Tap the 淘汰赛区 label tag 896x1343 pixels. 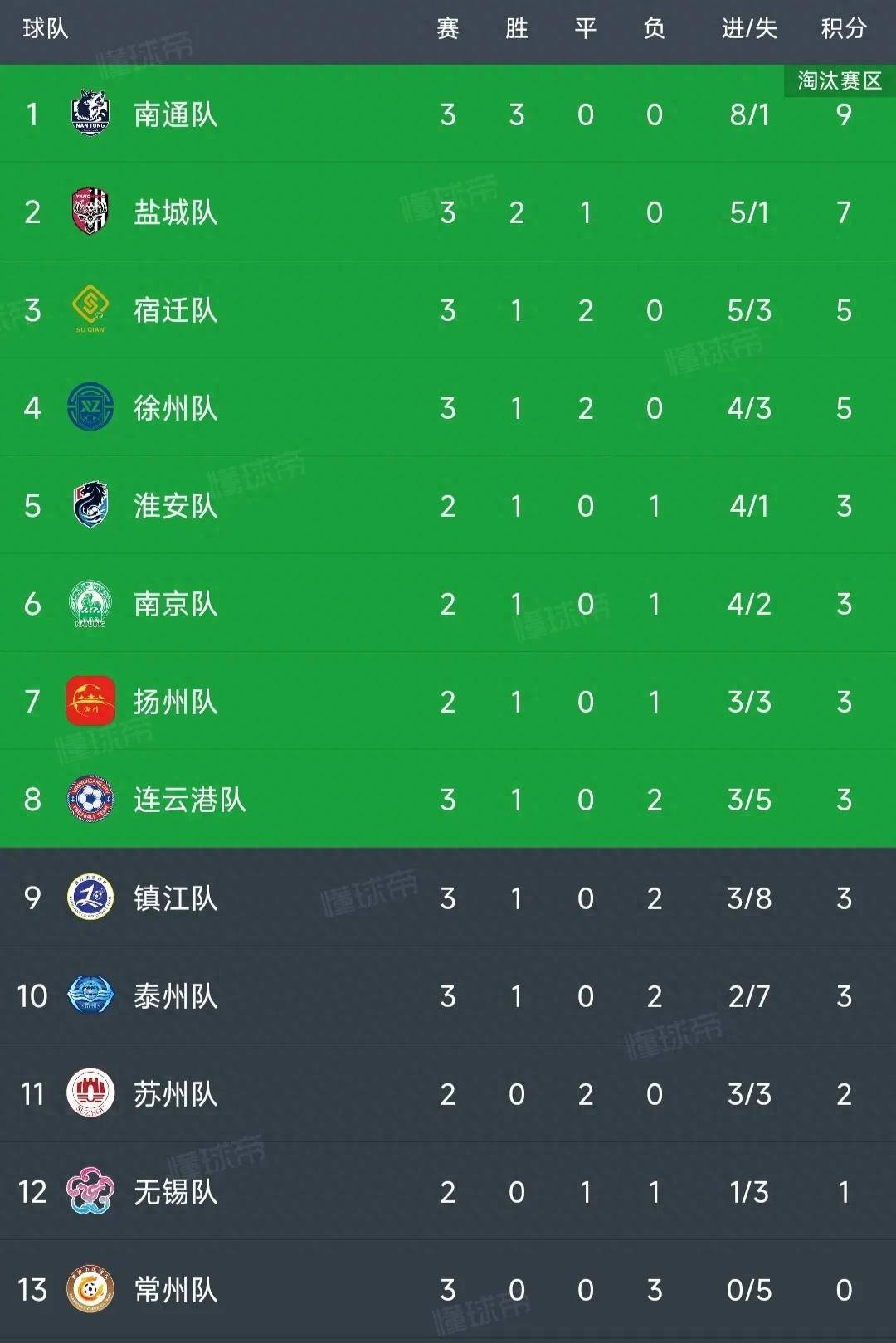click(840, 80)
